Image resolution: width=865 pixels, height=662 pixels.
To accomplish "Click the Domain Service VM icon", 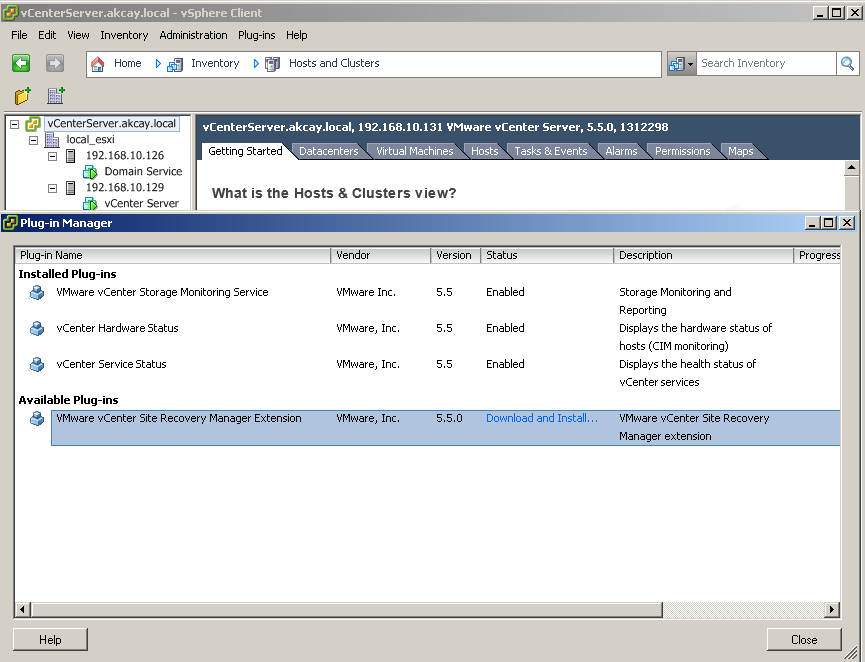I will [x=90, y=172].
